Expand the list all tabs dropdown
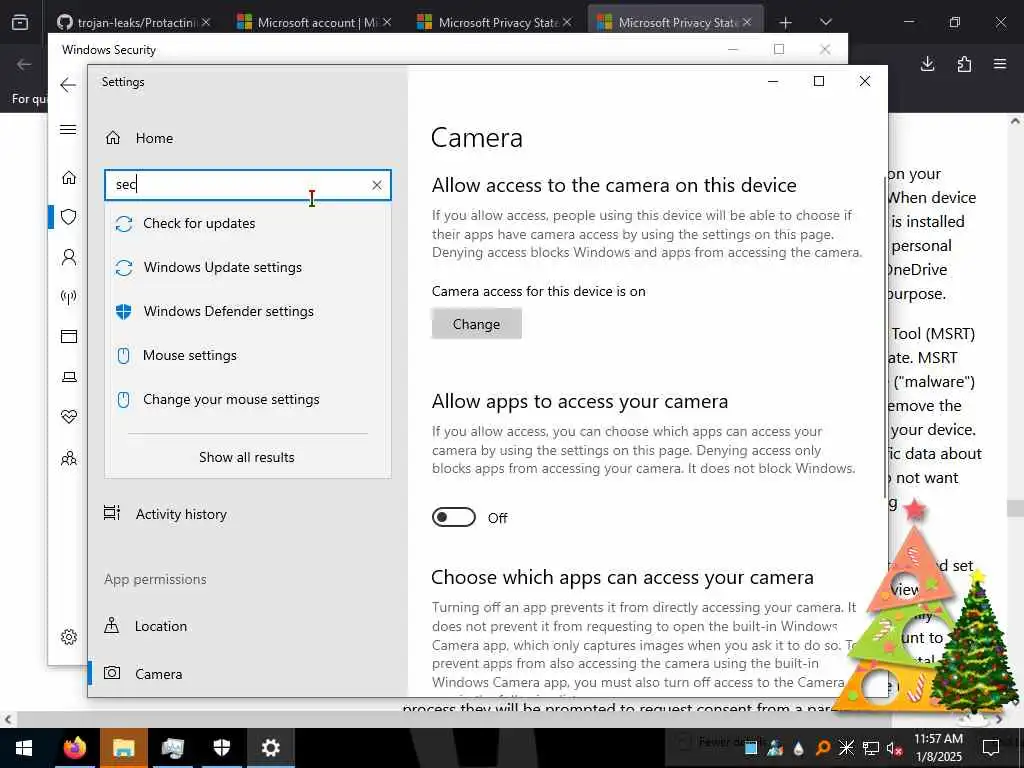1024x768 pixels. [x=825, y=22]
